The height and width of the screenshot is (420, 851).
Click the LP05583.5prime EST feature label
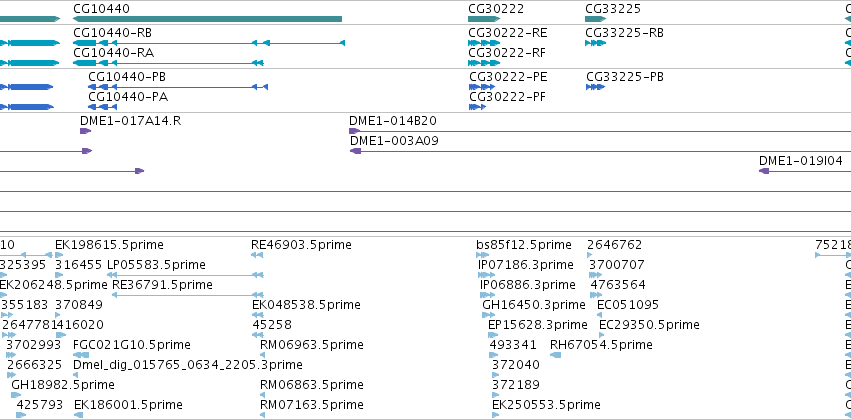[x=156, y=265]
